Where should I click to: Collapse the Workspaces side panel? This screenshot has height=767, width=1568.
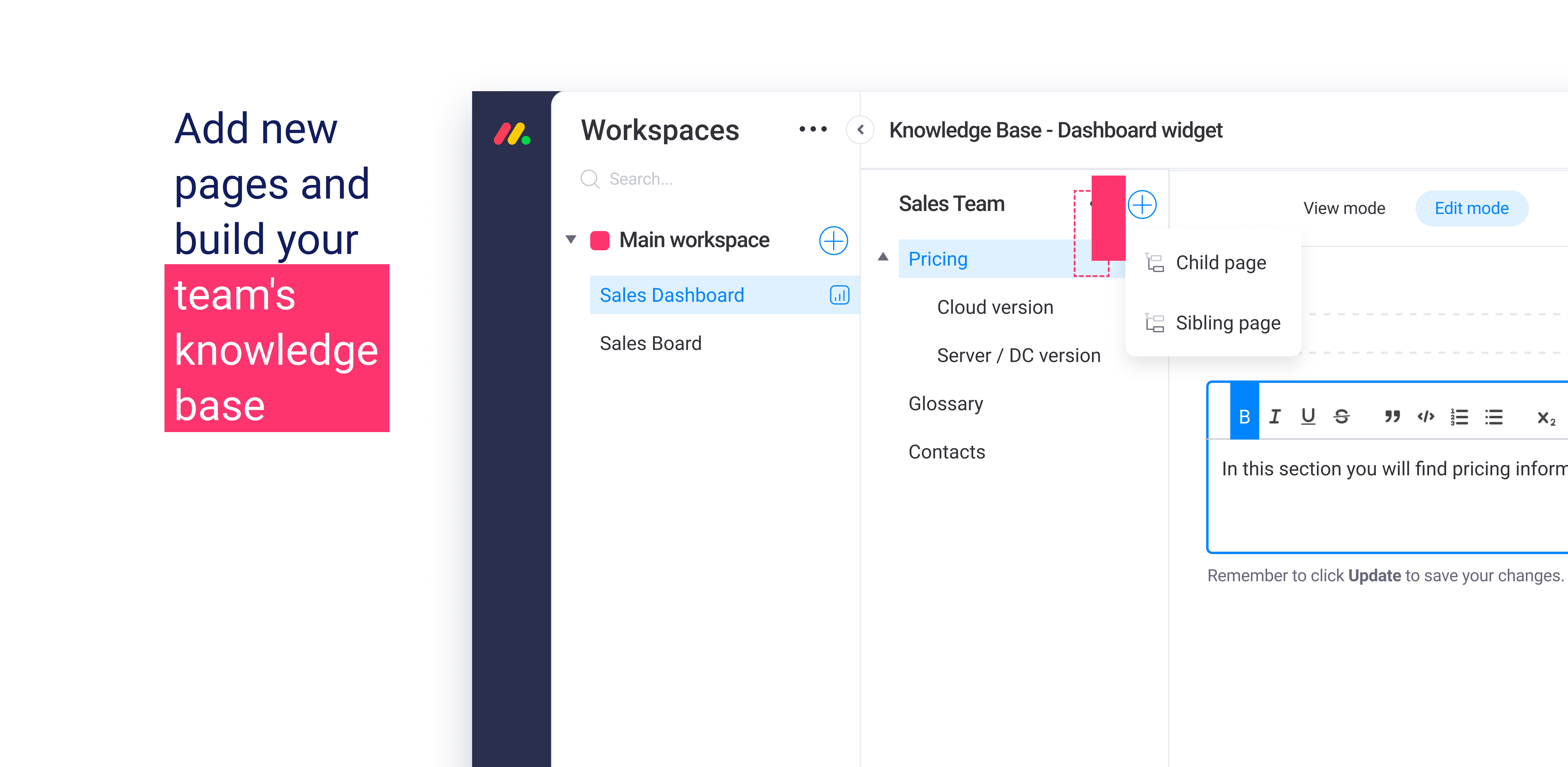click(860, 129)
